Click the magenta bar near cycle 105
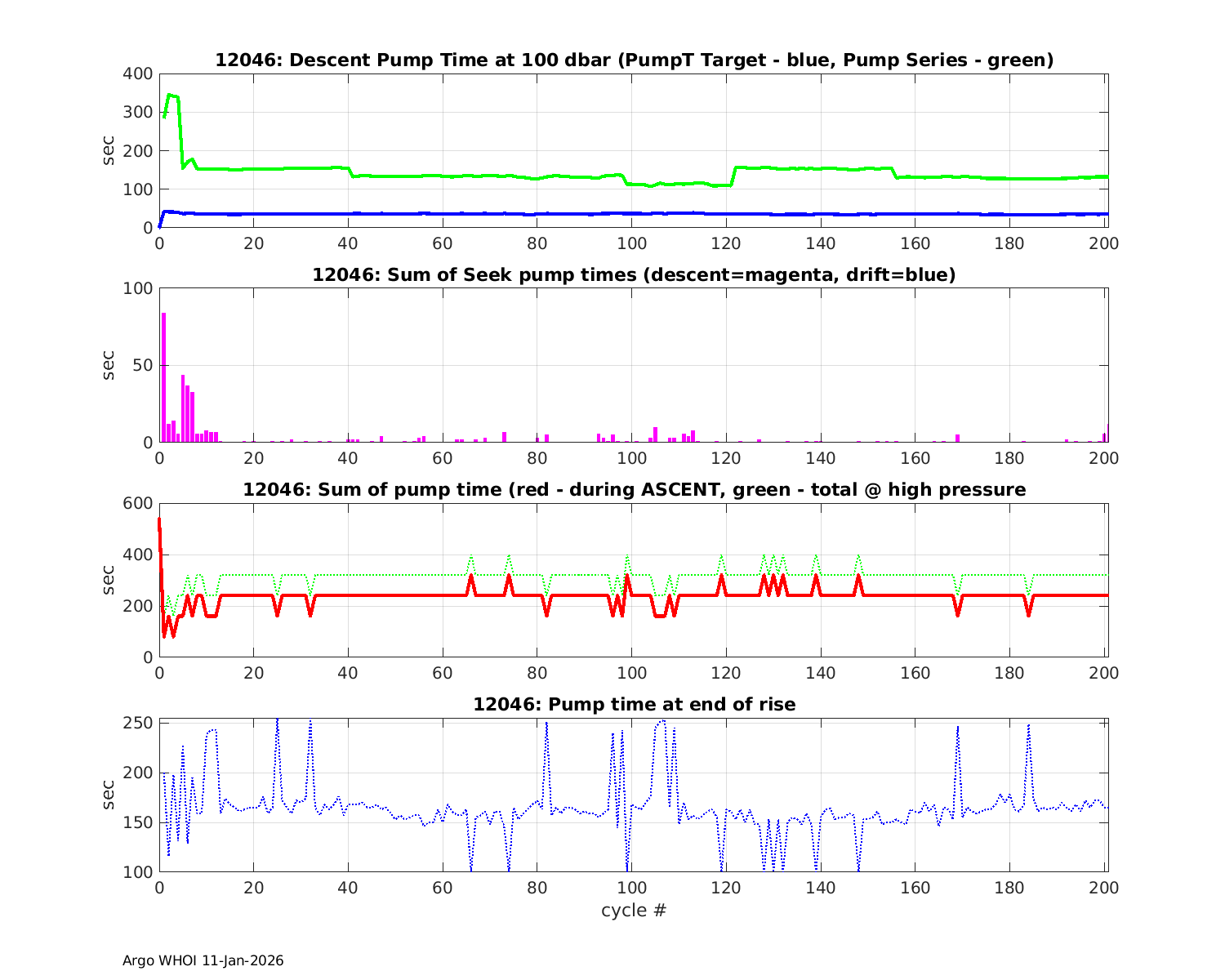The width and height of the screenshot is (1225, 980). [x=655, y=434]
